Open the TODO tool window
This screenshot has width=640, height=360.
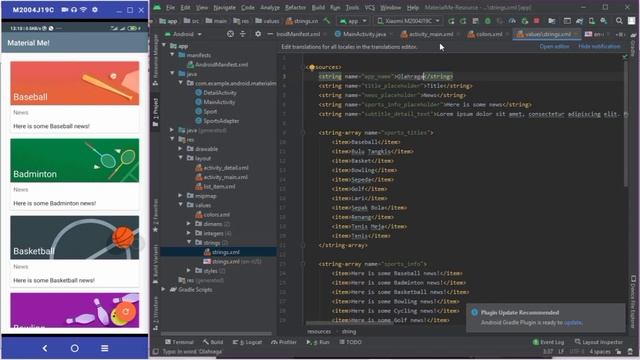coord(351,342)
